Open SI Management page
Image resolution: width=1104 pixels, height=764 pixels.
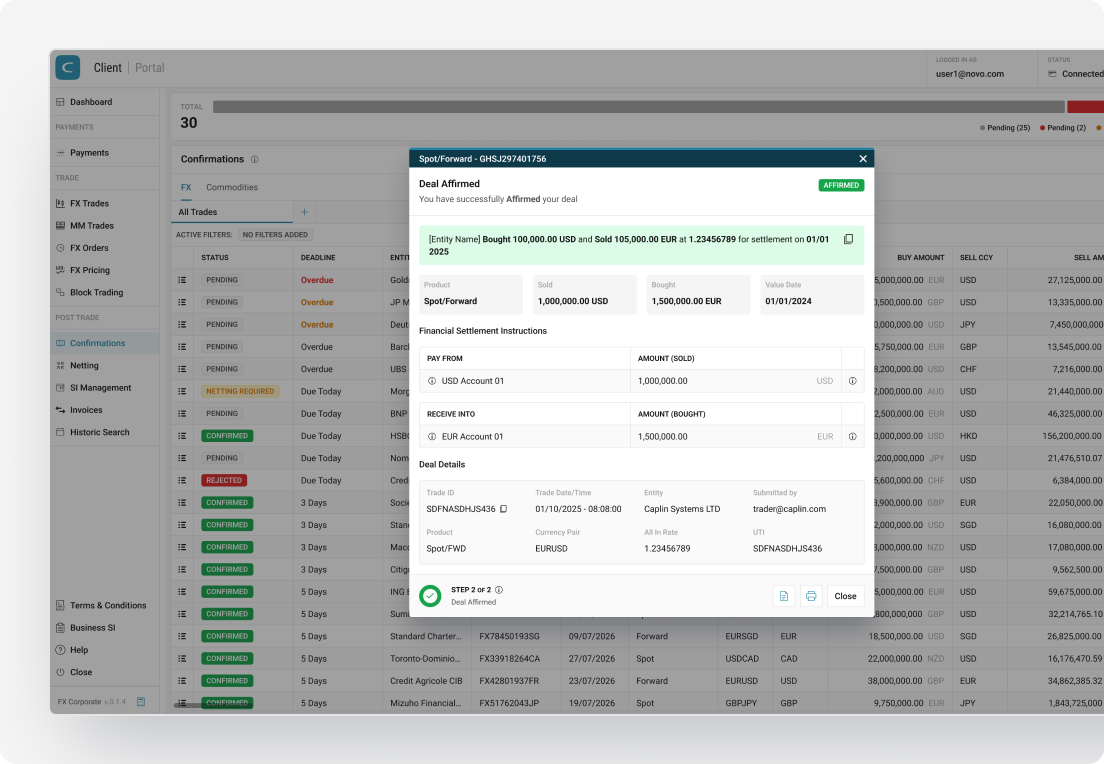pos(104,388)
